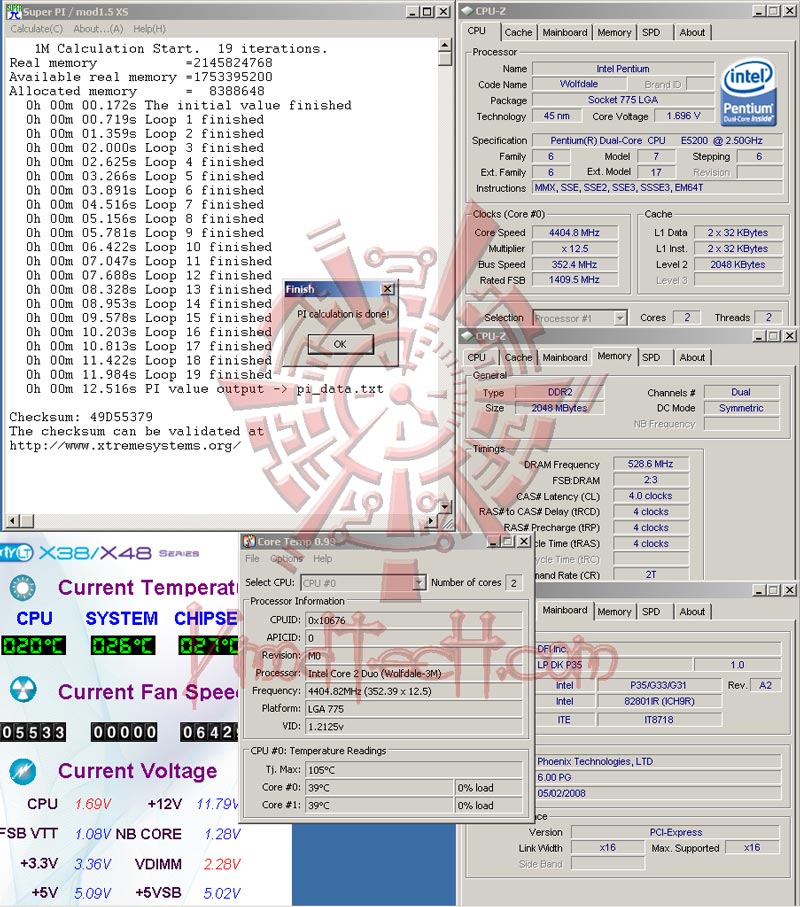Image resolution: width=800 pixels, height=907 pixels.
Task: Click the Core #1 temperature 39°C field
Action: [379, 805]
